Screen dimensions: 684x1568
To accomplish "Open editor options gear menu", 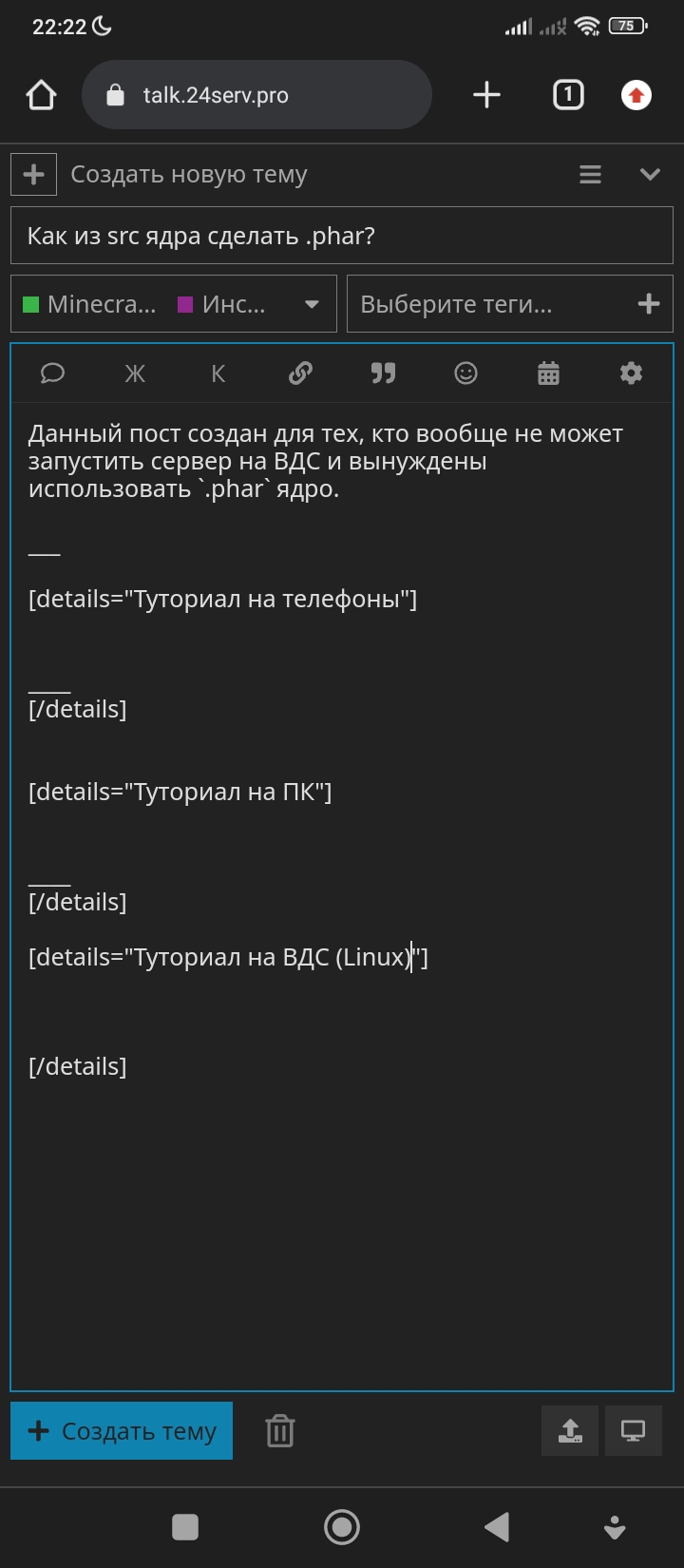I will [631, 373].
